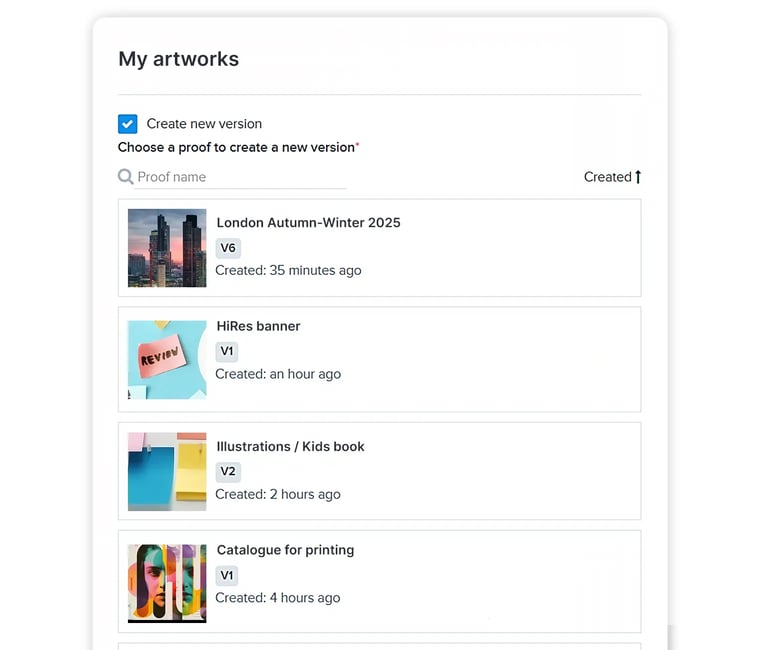Screen dimensions: 760x650
Task: Select Illustrations / Kids book thumbnail
Action: point(167,471)
